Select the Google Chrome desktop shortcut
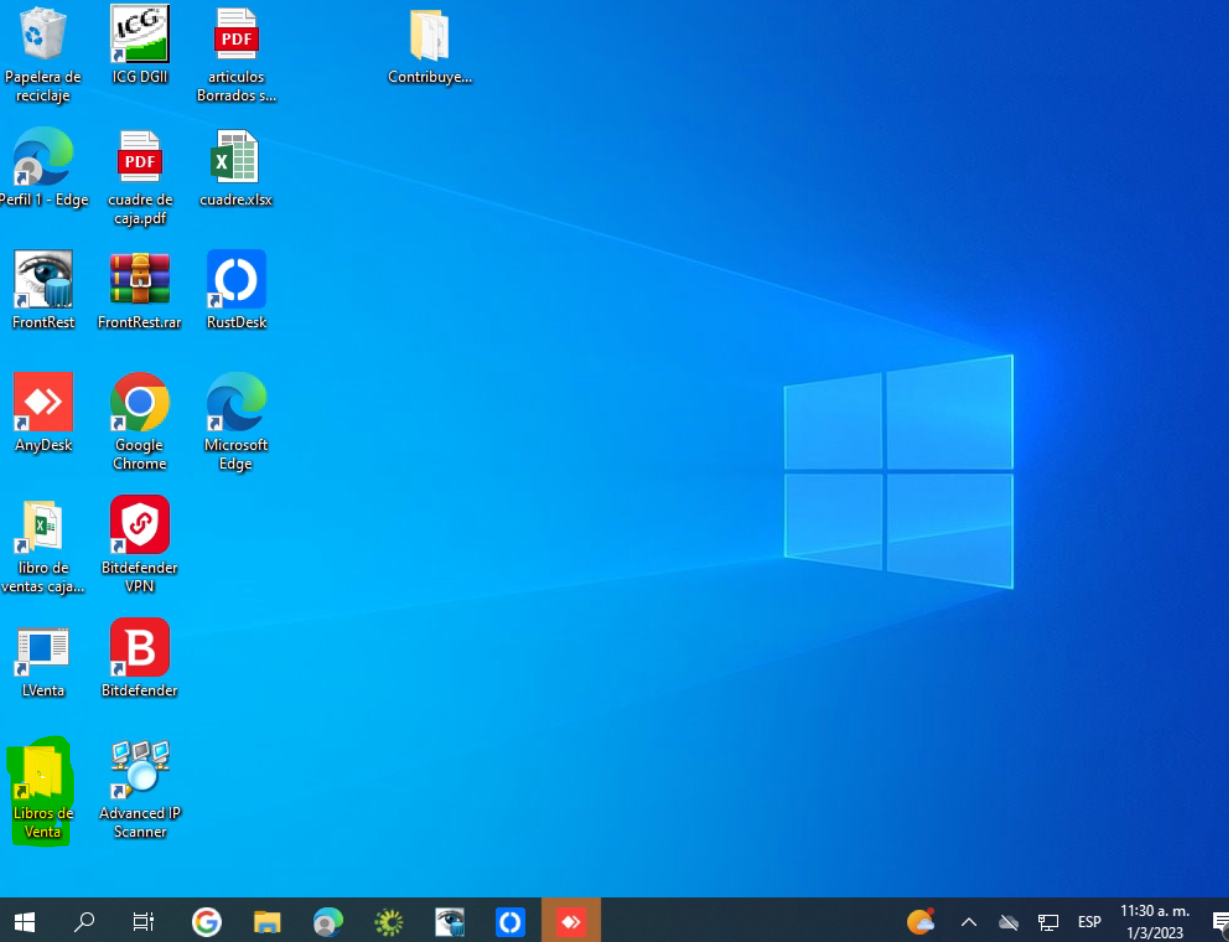The height and width of the screenshot is (942, 1229). click(x=140, y=423)
